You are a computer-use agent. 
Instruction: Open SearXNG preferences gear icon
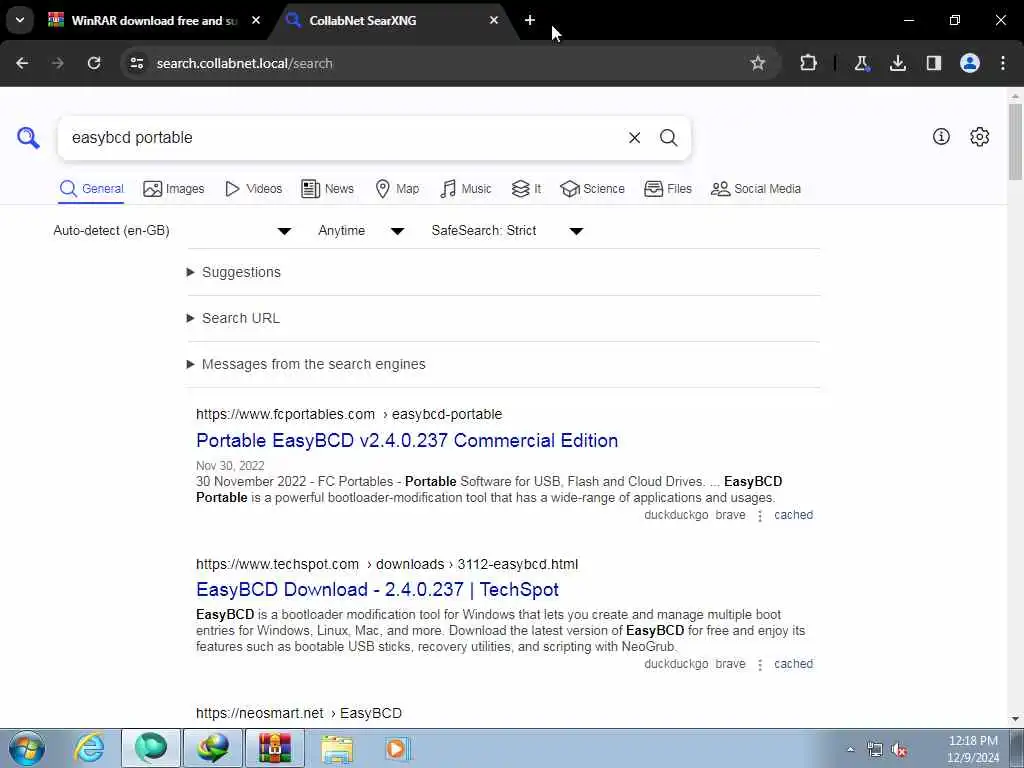click(x=979, y=136)
